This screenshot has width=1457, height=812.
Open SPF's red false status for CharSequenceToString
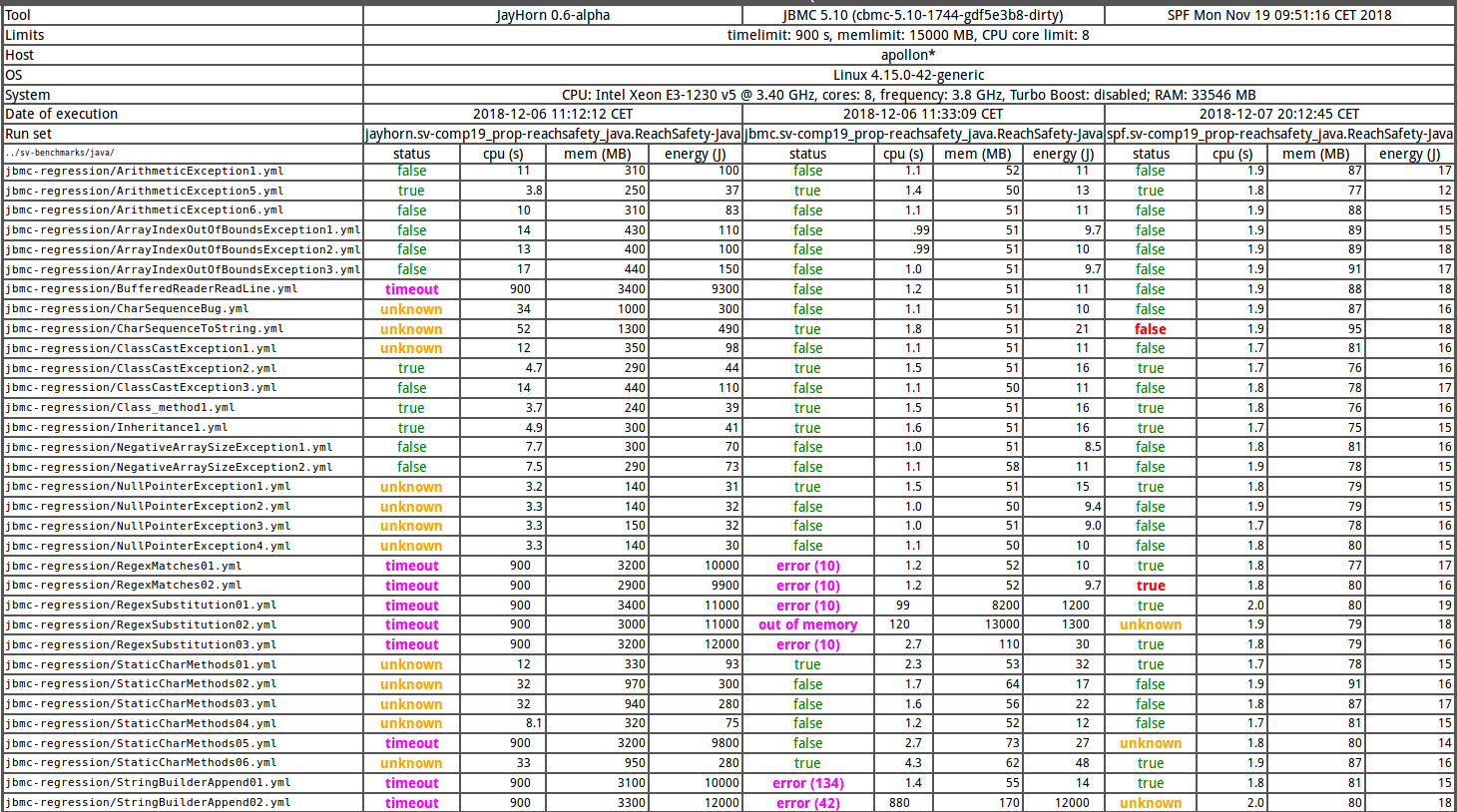[1150, 329]
